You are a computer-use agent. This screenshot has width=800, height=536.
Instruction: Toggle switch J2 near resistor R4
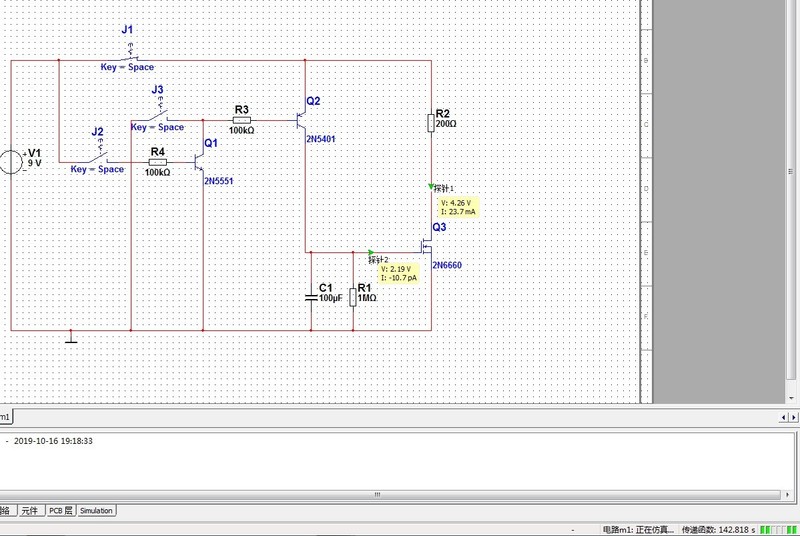tap(98, 156)
